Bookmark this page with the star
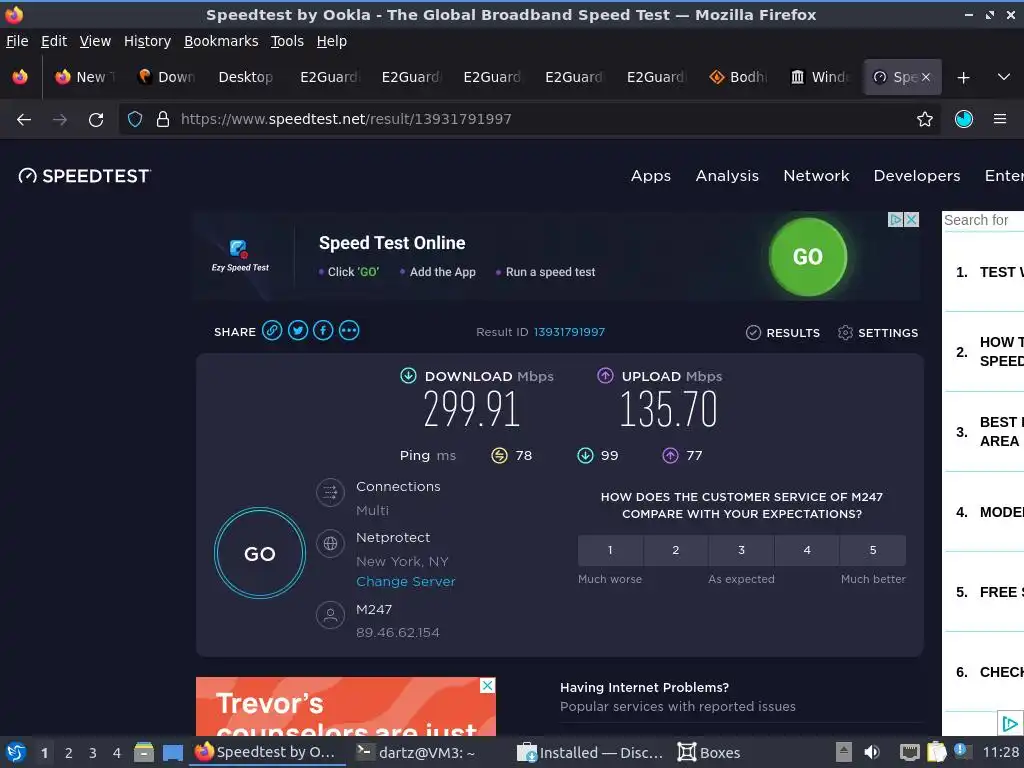Image resolution: width=1024 pixels, height=768 pixels. point(925,119)
